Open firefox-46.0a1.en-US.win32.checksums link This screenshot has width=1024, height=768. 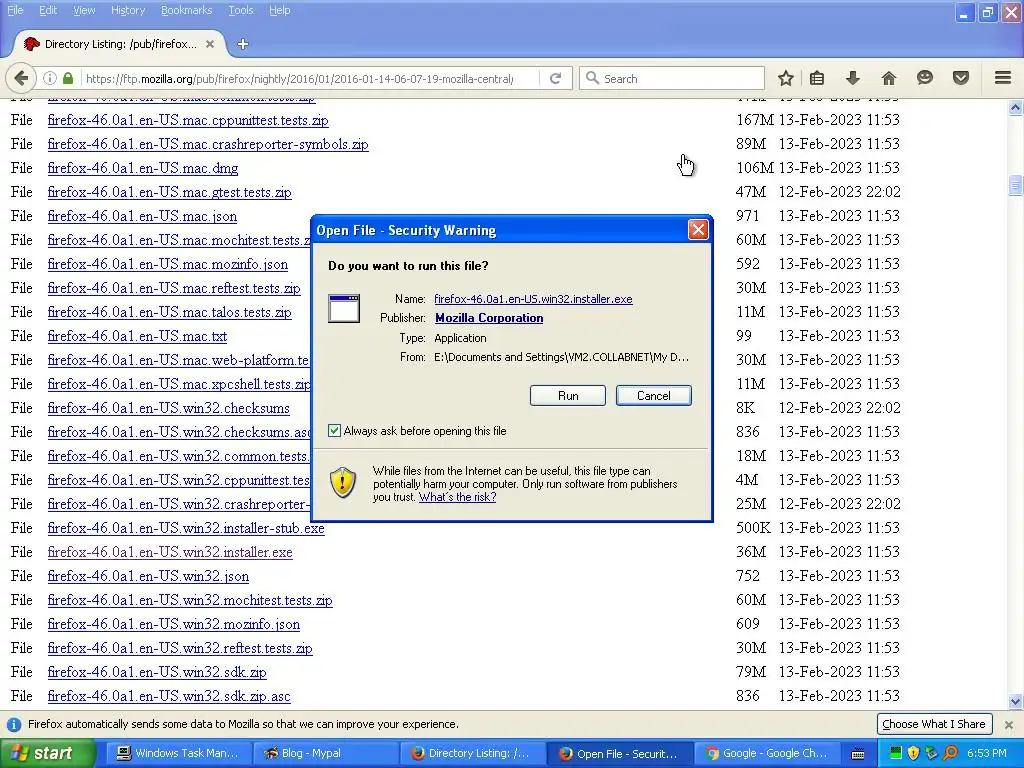click(x=168, y=408)
